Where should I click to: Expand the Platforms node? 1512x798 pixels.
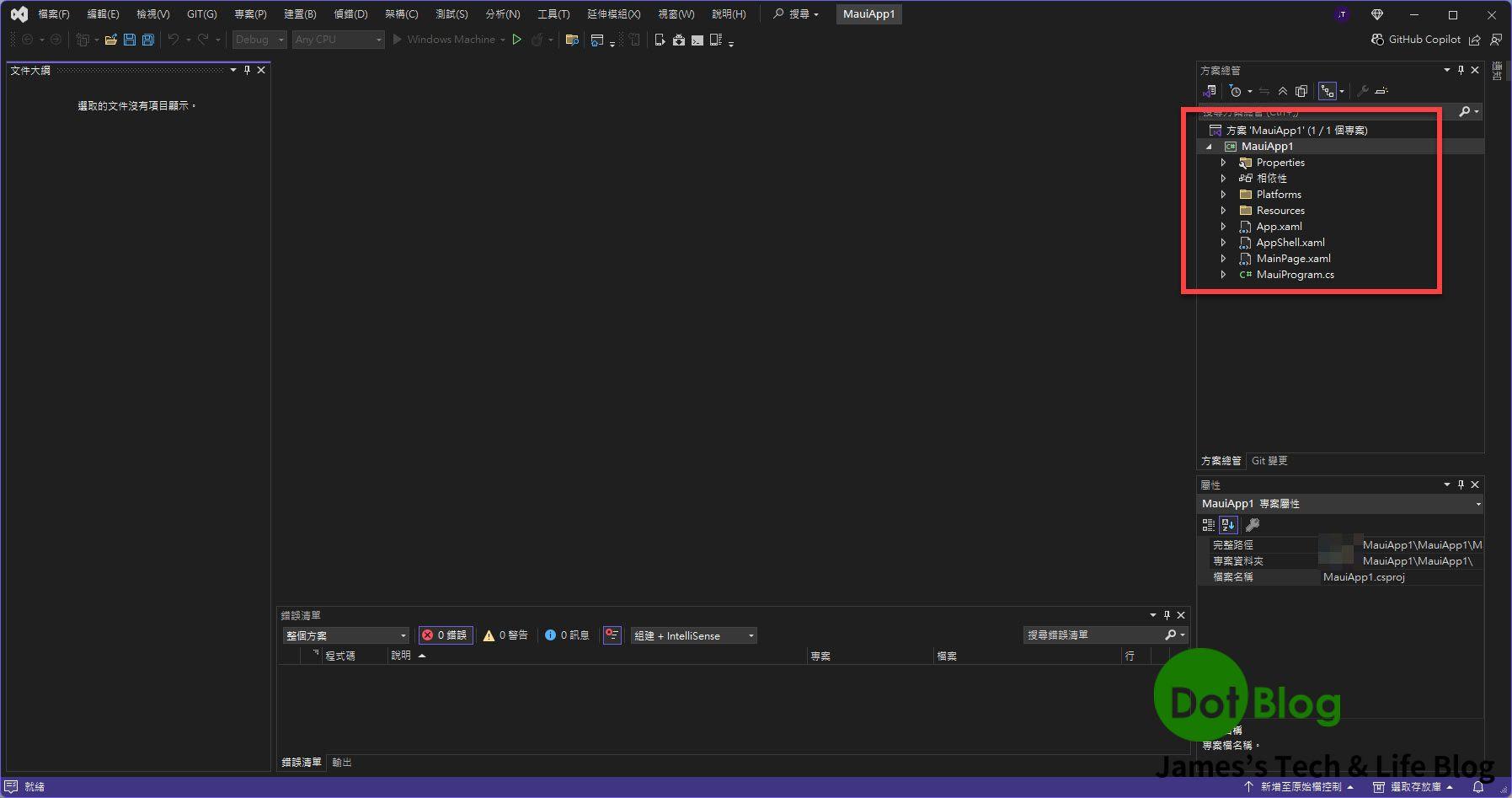[1224, 194]
